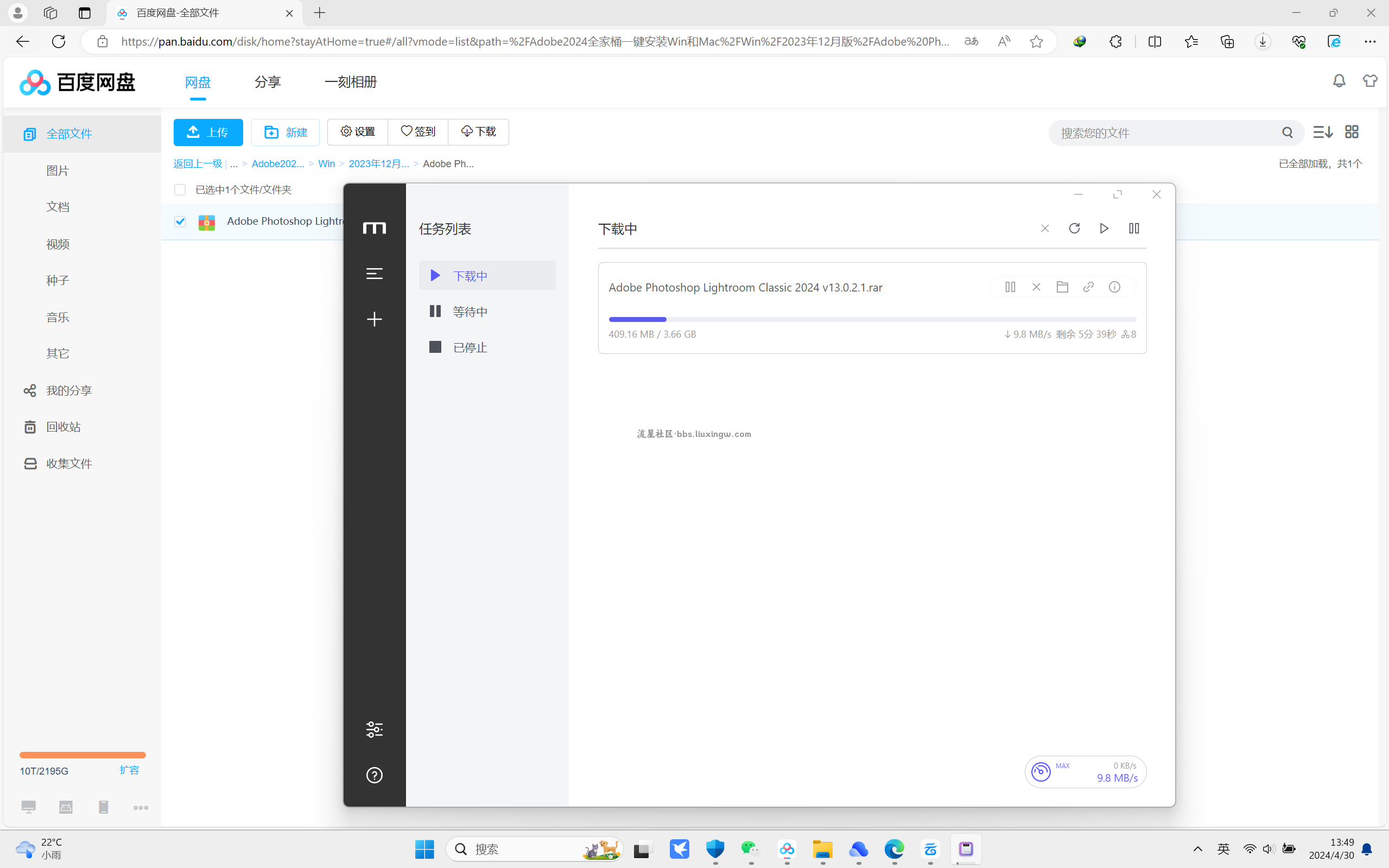This screenshot has width=1389, height=868.
Task: Uncheck the Adobe Photoshop Lightroom file checkbox
Action: coord(180,221)
